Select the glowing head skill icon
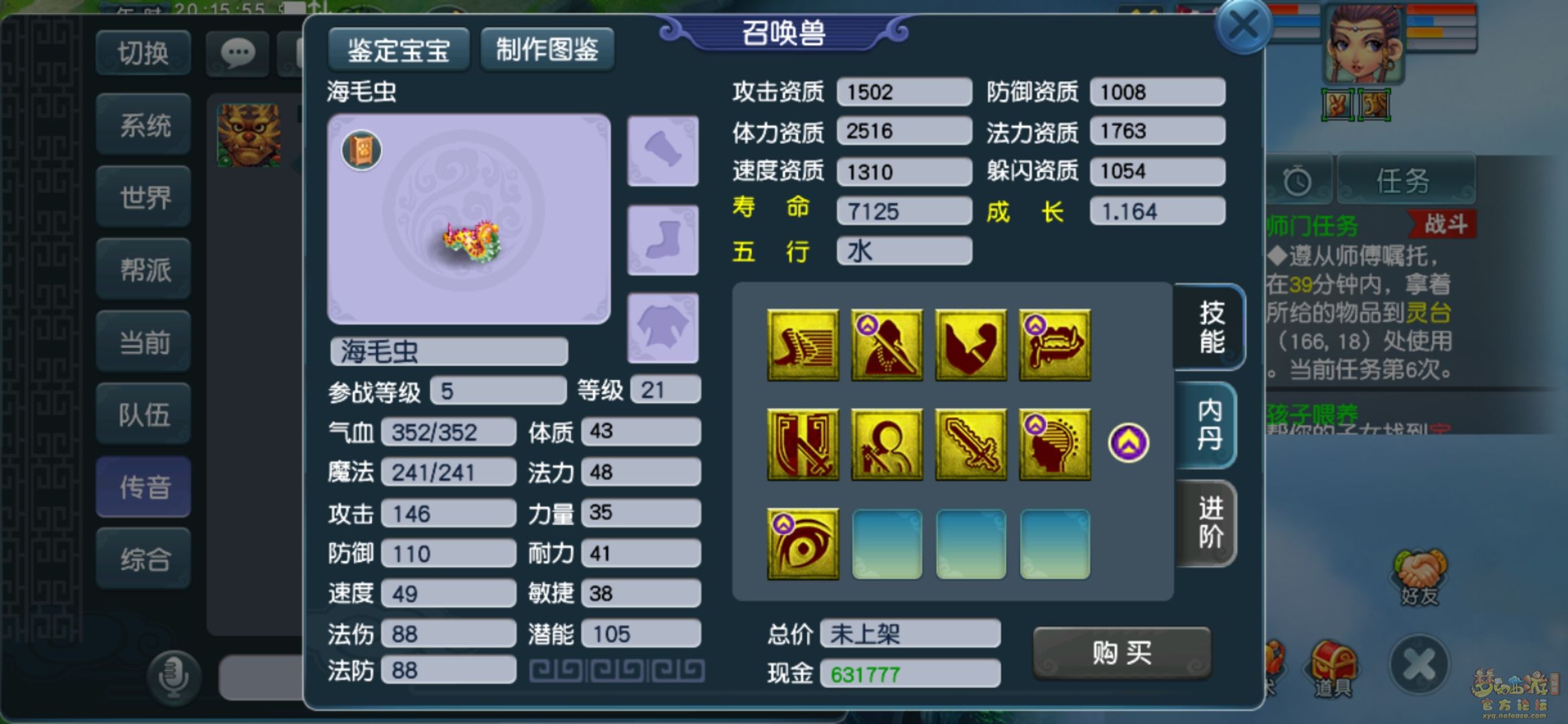 (1055, 444)
